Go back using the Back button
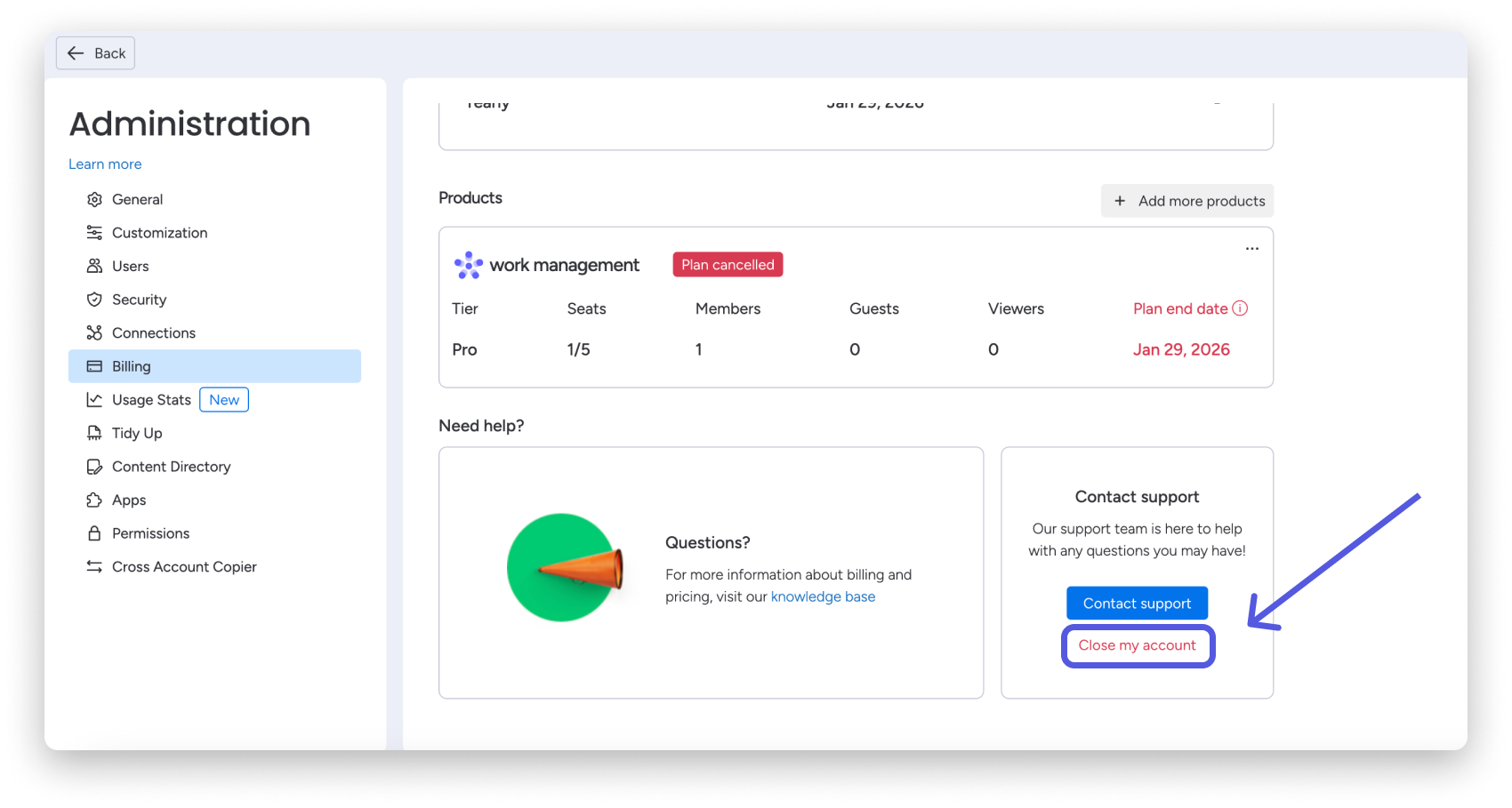 point(95,53)
